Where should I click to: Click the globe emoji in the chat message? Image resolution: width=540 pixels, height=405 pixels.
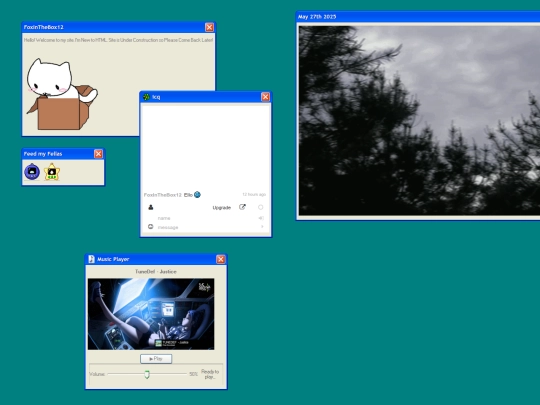click(x=197, y=195)
